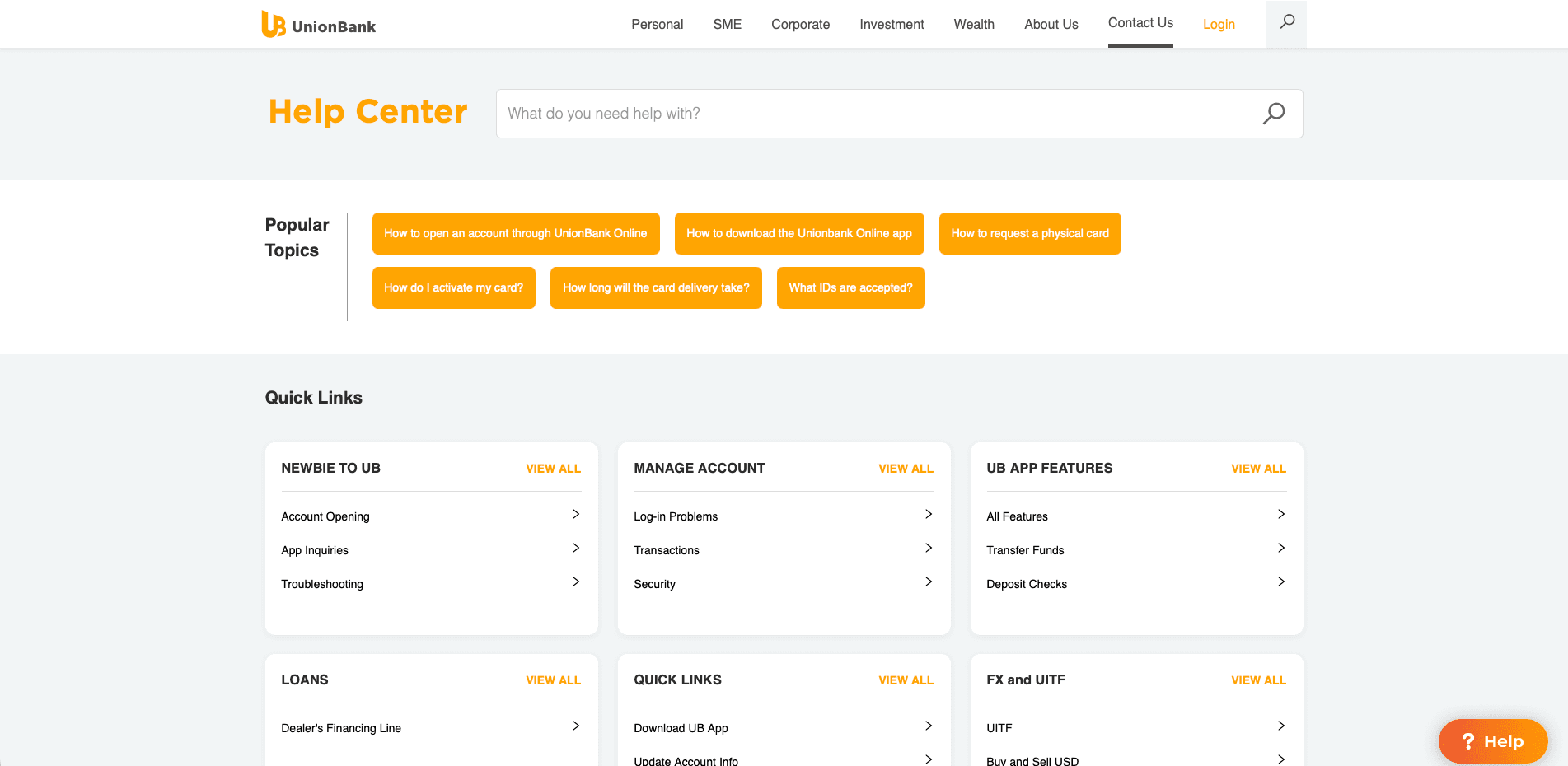Open the site search magnifier in the navbar

1286,23
